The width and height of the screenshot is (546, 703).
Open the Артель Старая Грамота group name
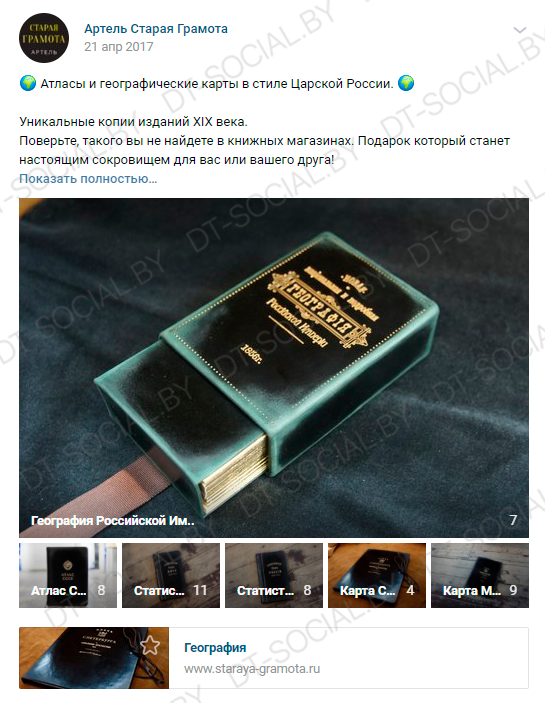156,29
